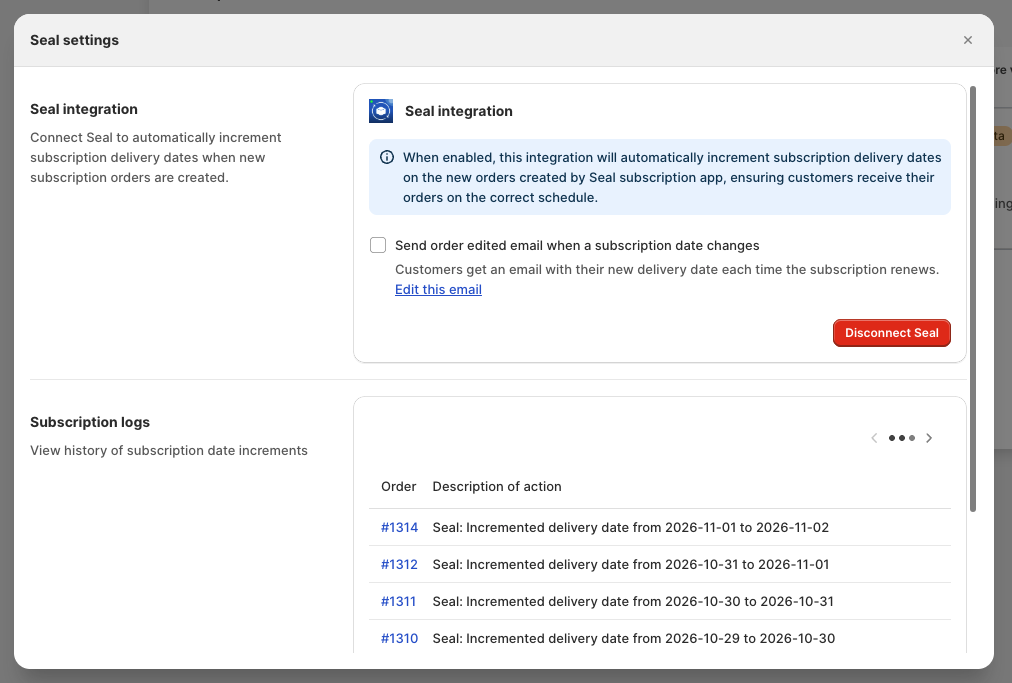1012x683 pixels.
Task: Click the 'Send order edited email' checkbox label
Action: pos(577,245)
